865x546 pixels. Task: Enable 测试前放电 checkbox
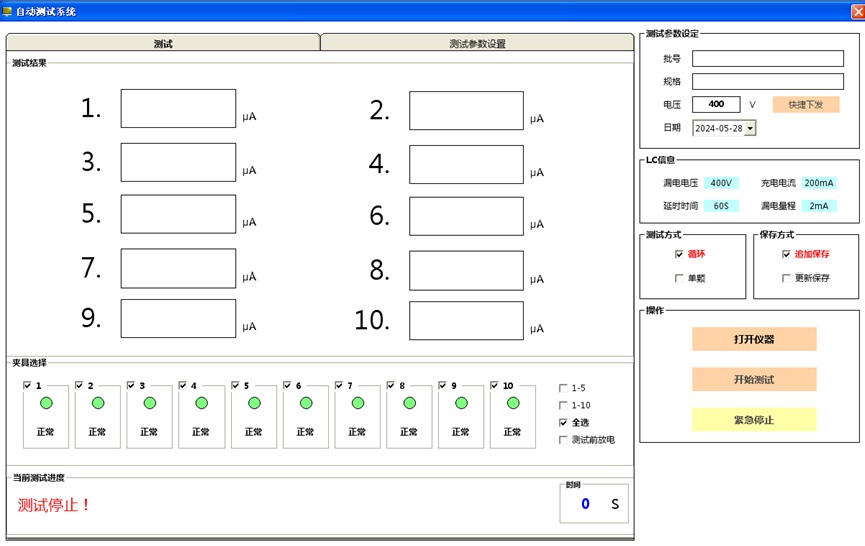pyautogui.click(x=563, y=440)
